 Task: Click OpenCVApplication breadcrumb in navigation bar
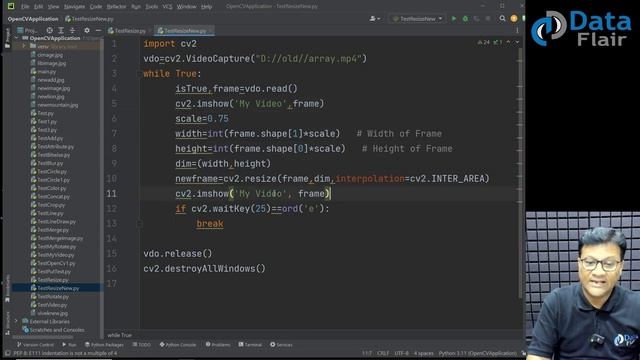(33, 19)
